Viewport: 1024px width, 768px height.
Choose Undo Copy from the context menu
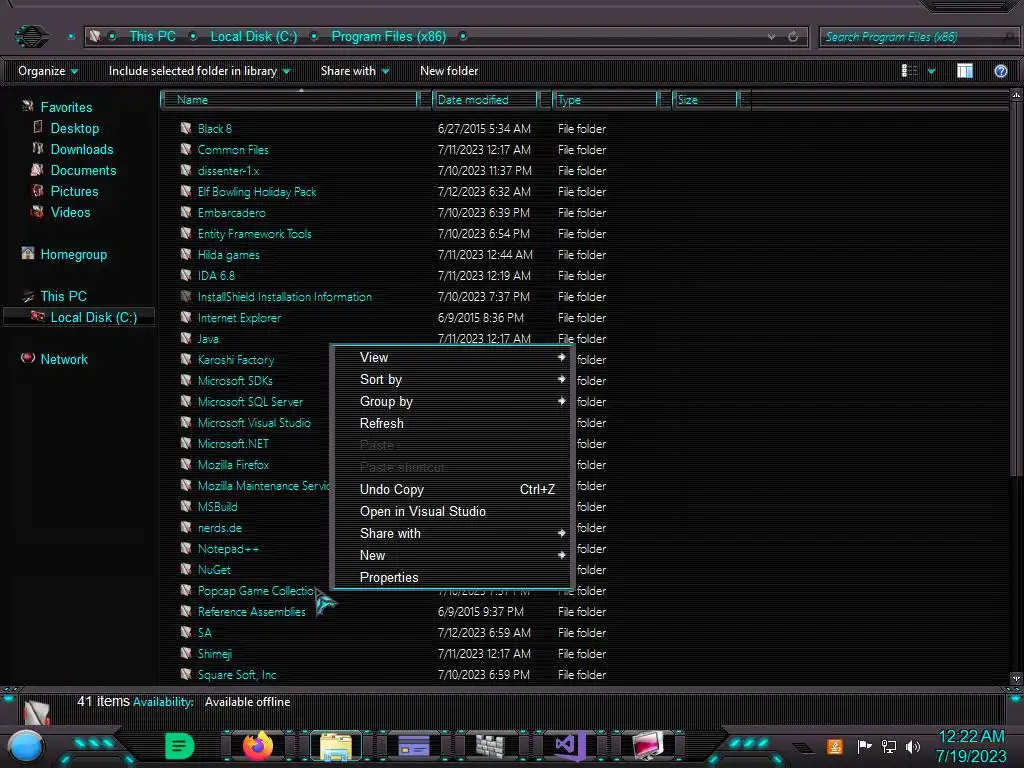click(x=452, y=489)
